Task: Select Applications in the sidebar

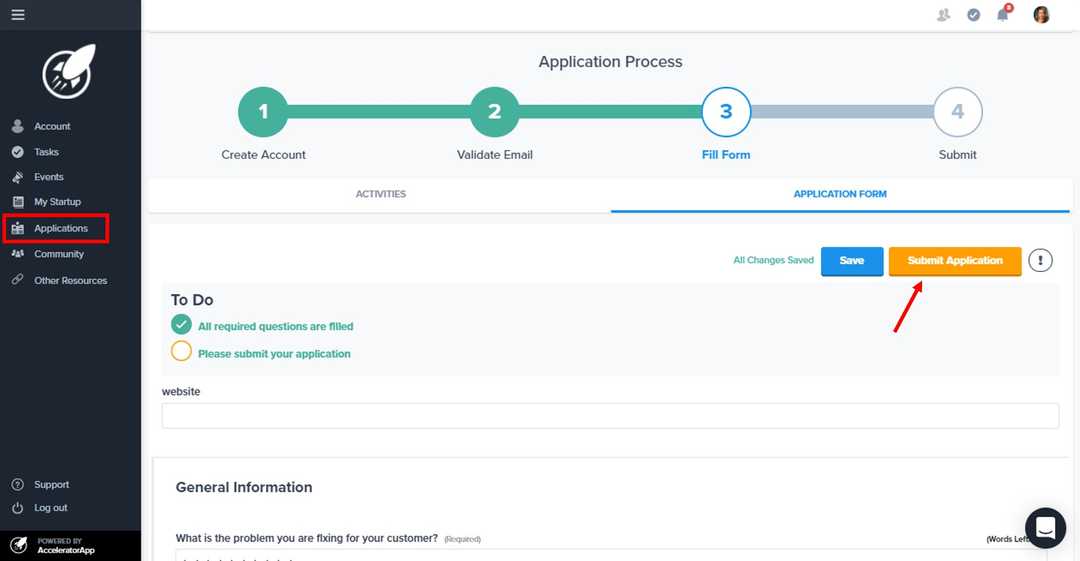Action: (x=61, y=228)
